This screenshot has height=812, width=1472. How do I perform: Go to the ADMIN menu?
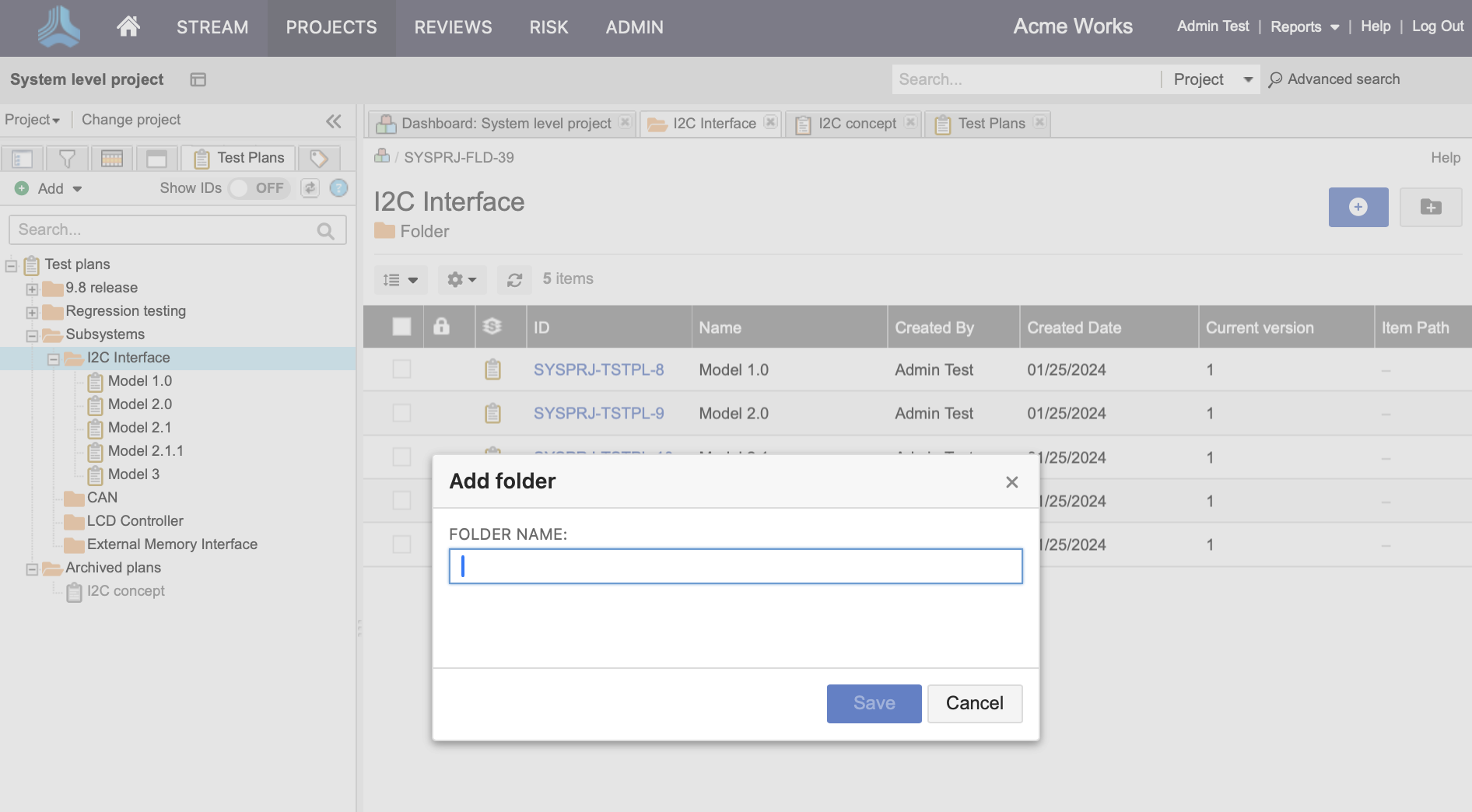tap(635, 27)
